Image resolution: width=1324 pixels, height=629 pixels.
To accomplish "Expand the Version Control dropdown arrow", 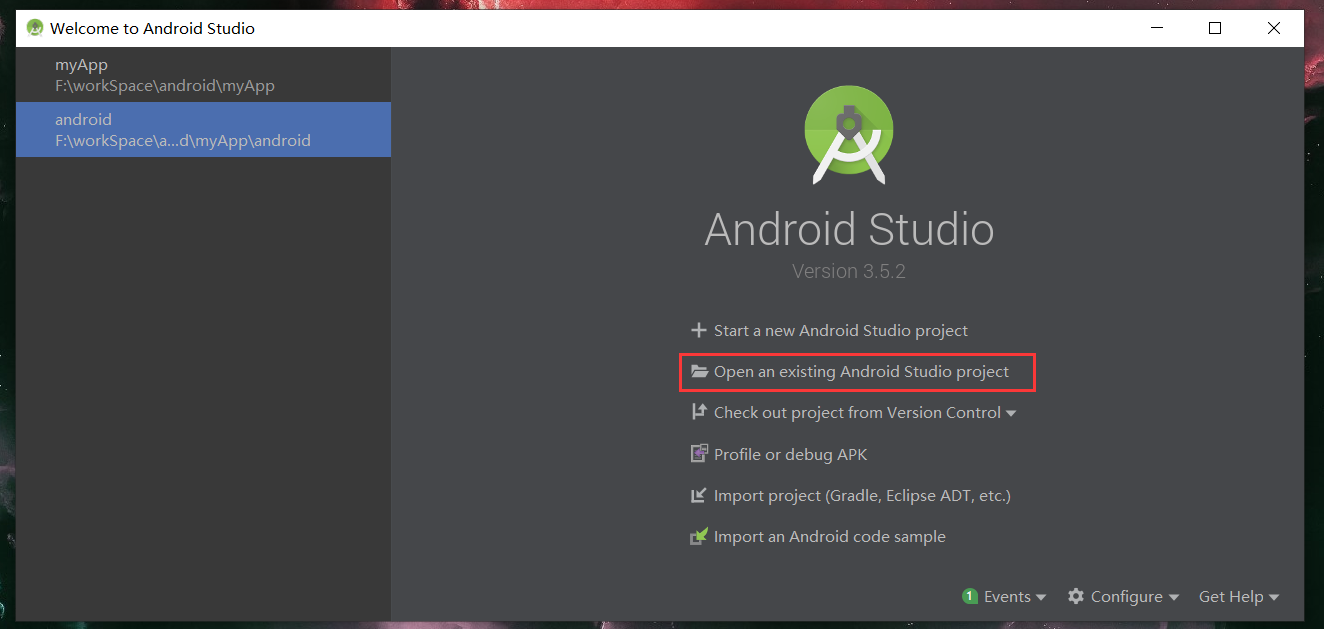I will coord(1011,414).
